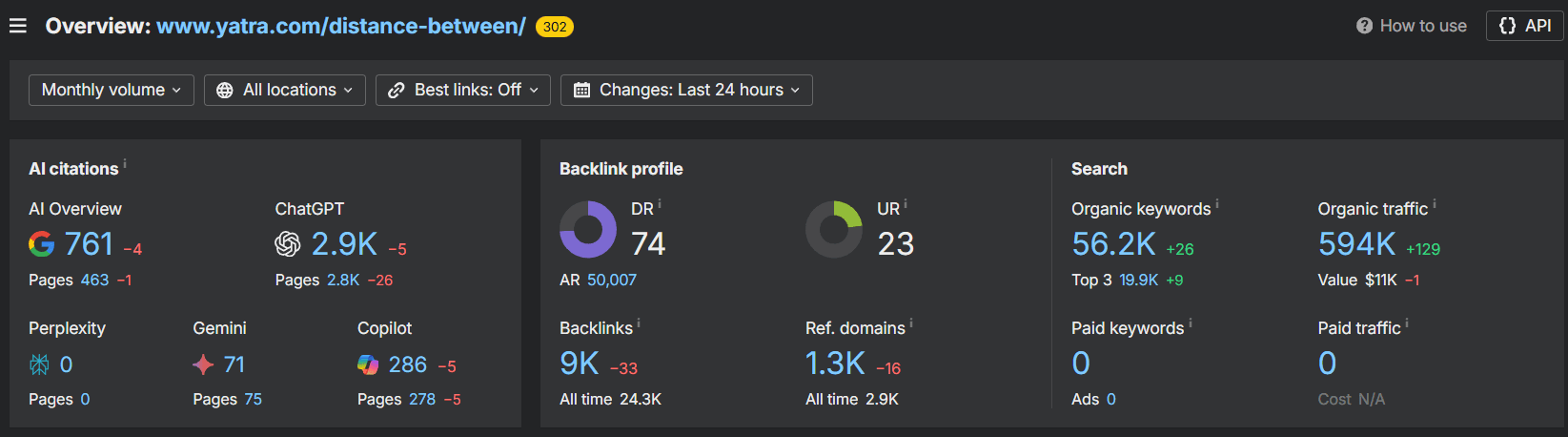The height and width of the screenshot is (437, 1568).
Task: Open Perplexity citations count 0
Action: pyautogui.click(x=66, y=364)
